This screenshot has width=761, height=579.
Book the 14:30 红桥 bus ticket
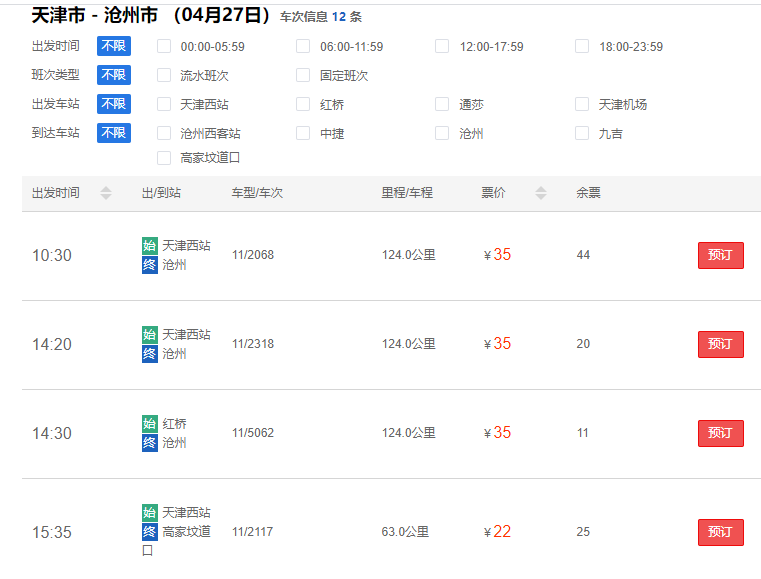click(x=720, y=433)
